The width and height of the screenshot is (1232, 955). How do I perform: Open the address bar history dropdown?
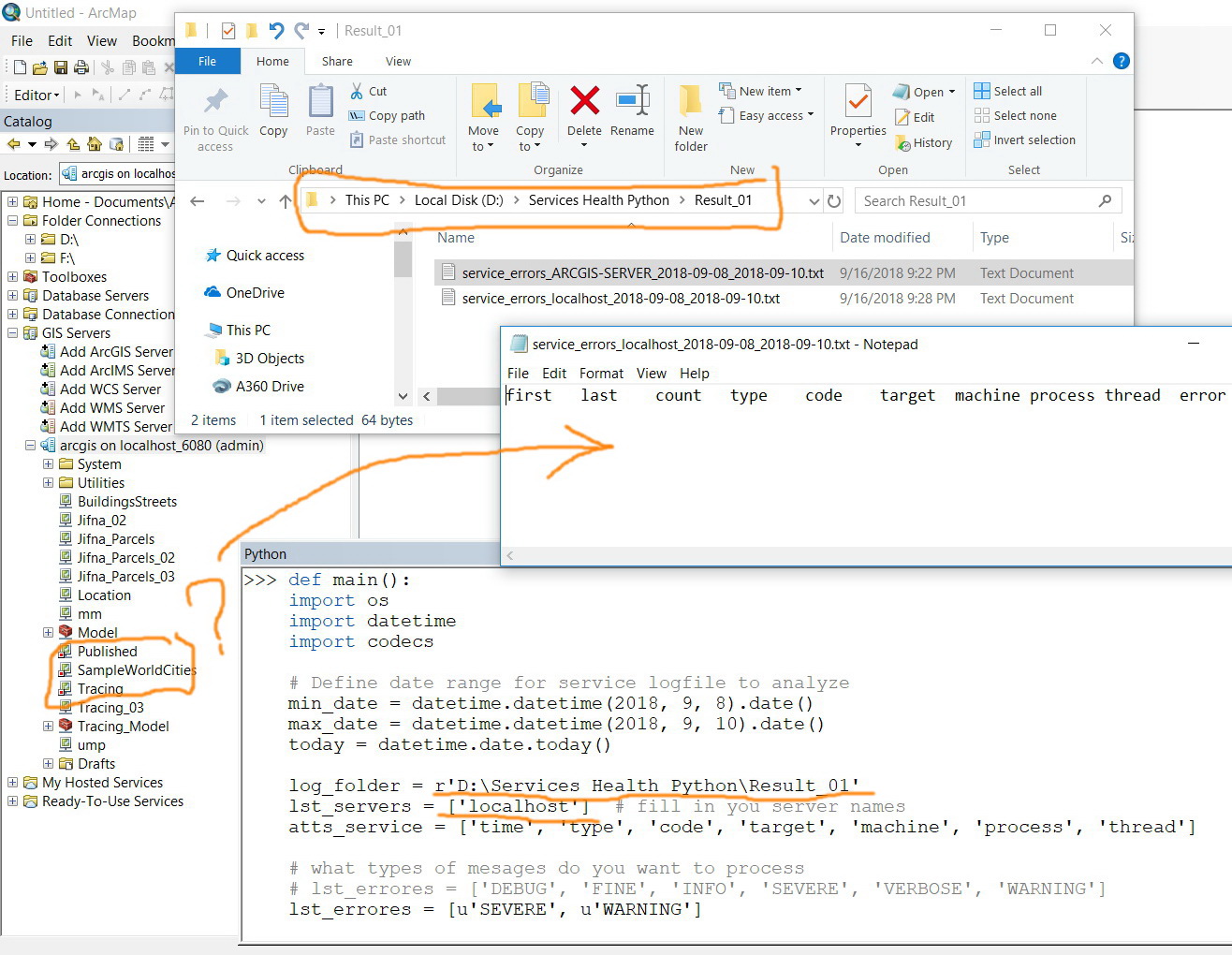[x=814, y=200]
